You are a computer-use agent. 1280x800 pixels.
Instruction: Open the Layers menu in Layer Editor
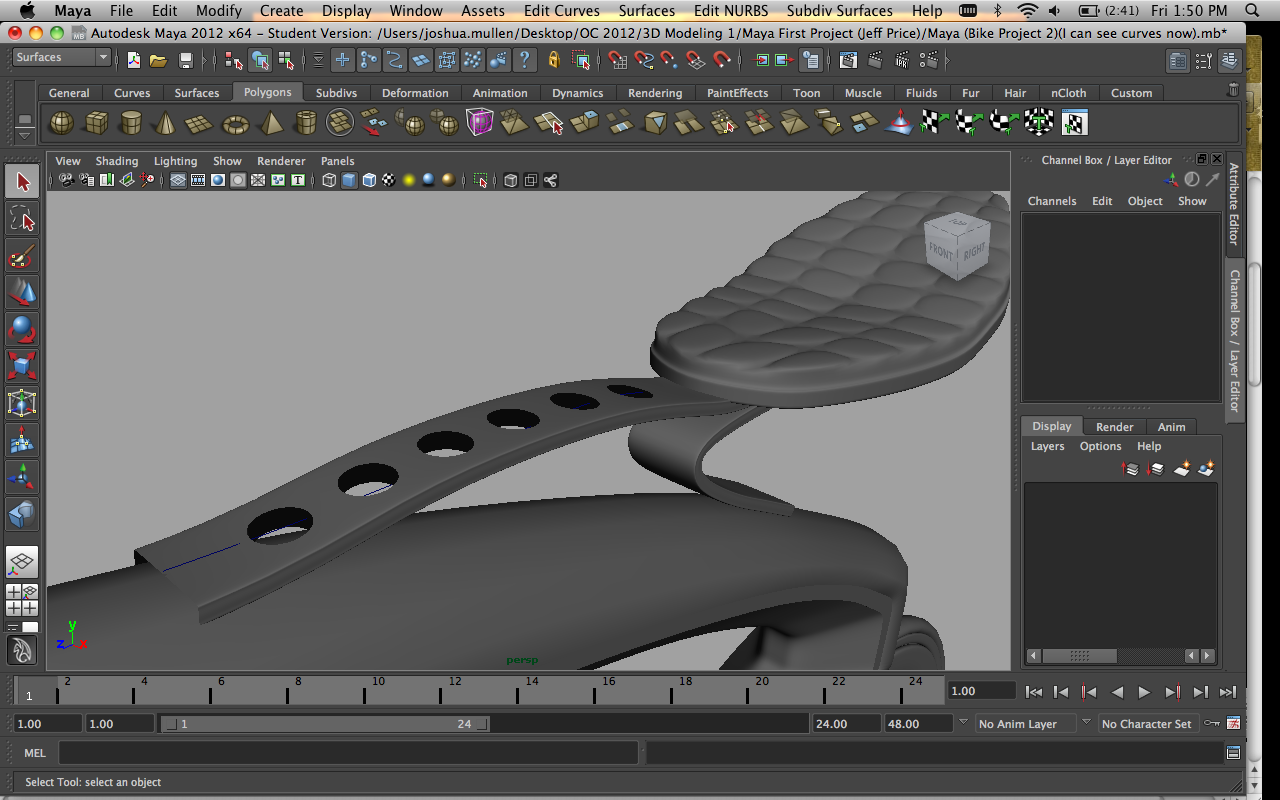coord(1047,446)
